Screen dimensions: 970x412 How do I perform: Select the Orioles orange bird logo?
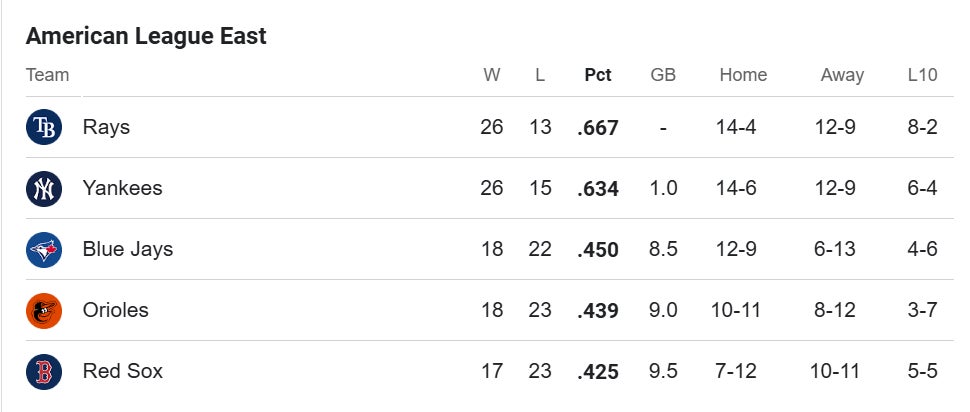(44, 311)
